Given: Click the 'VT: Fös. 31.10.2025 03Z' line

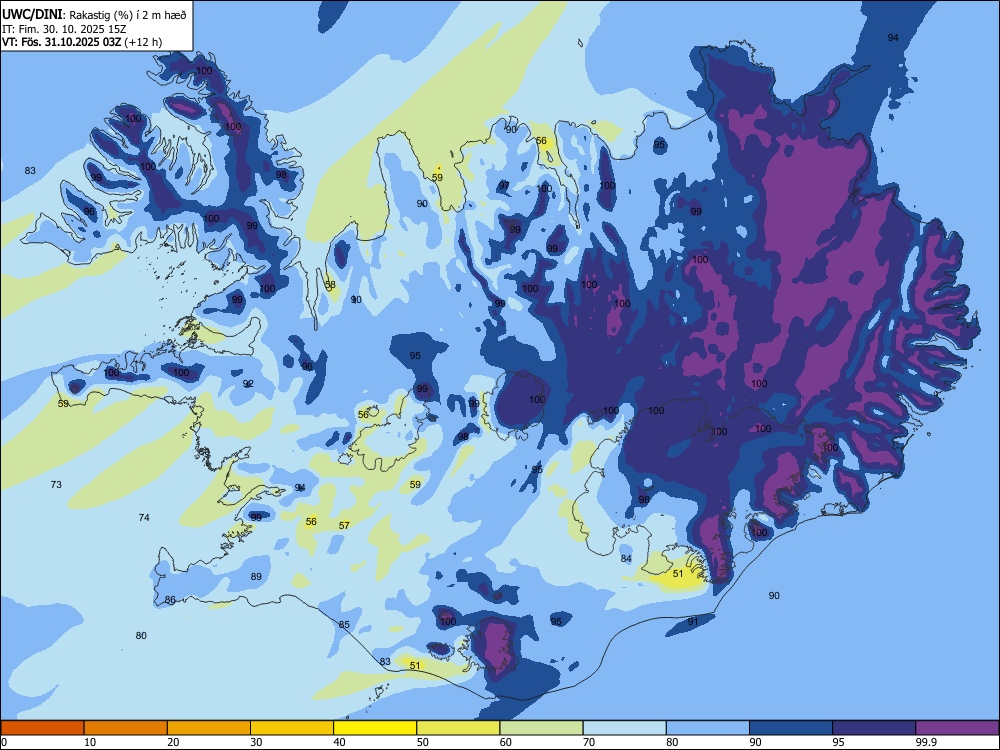Looking at the screenshot, I should point(61,42).
